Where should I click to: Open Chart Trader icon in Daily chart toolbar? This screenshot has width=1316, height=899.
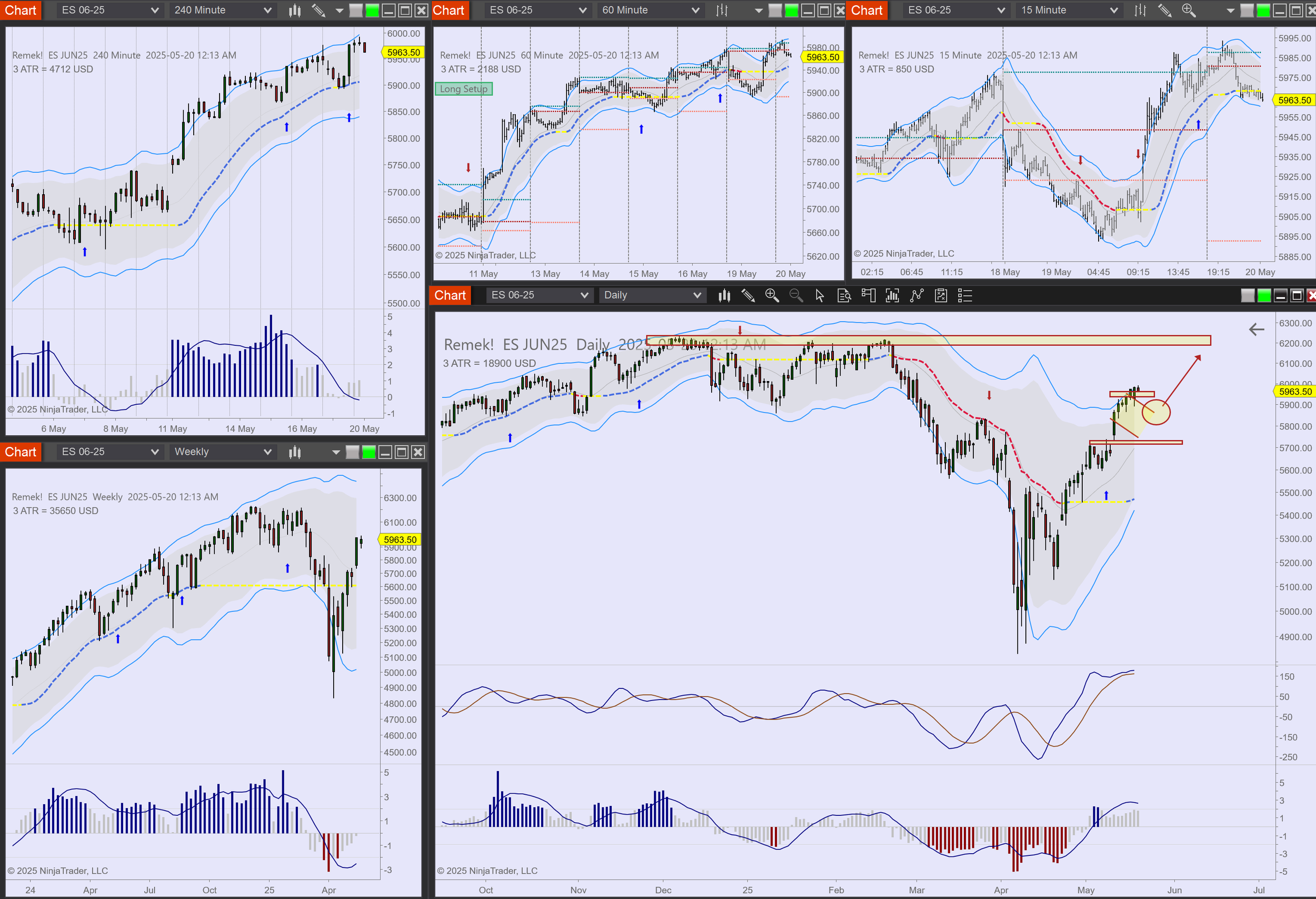(868, 295)
